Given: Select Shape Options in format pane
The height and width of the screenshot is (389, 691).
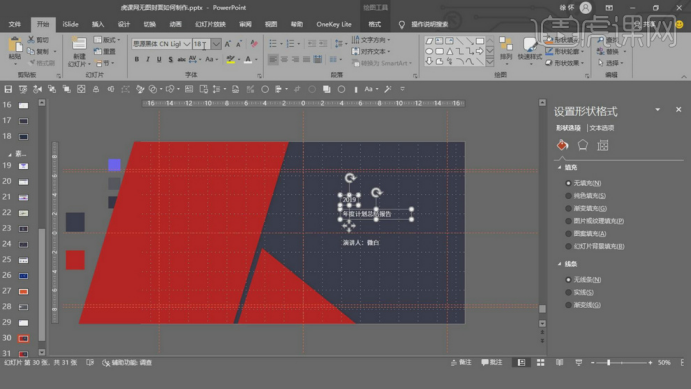Looking at the screenshot, I should point(568,128).
